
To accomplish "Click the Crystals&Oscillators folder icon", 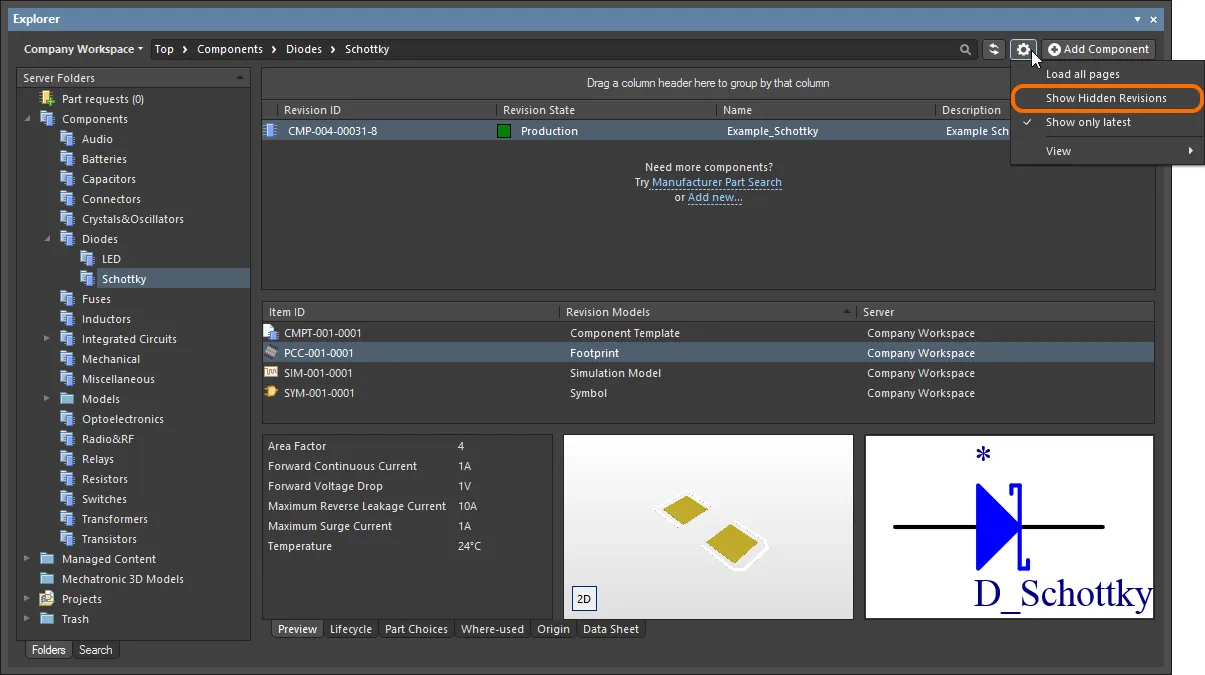I will point(67,219).
